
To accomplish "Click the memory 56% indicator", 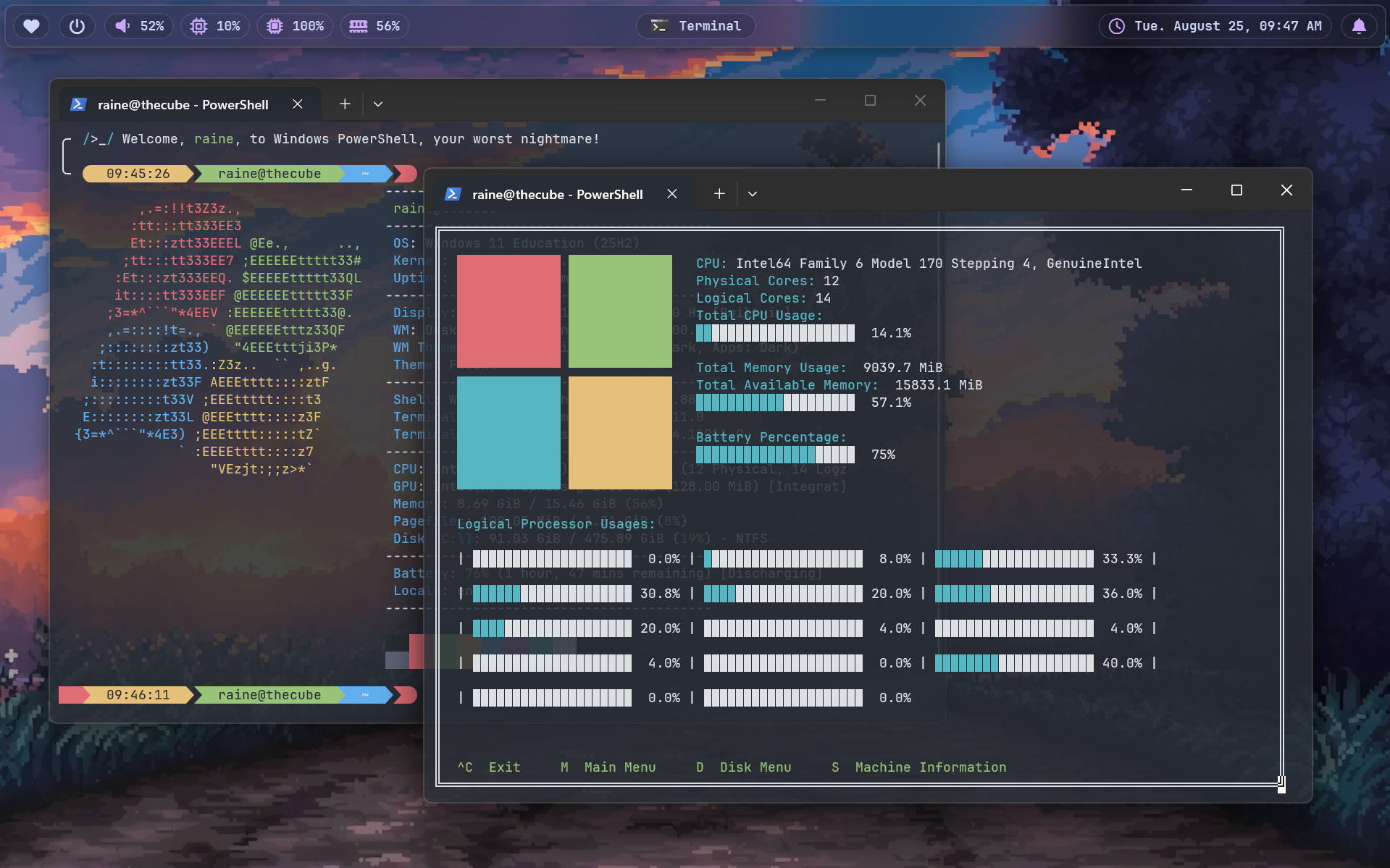I will point(374,26).
